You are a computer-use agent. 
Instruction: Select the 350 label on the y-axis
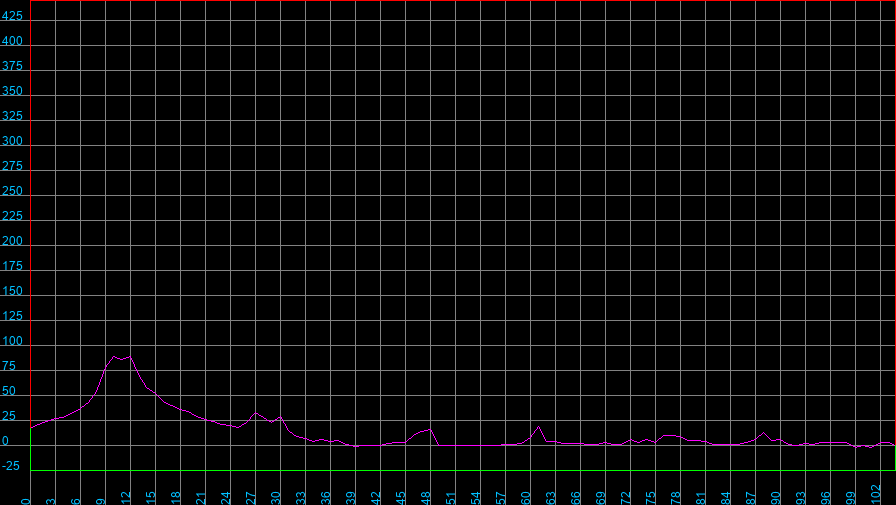coord(12,92)
